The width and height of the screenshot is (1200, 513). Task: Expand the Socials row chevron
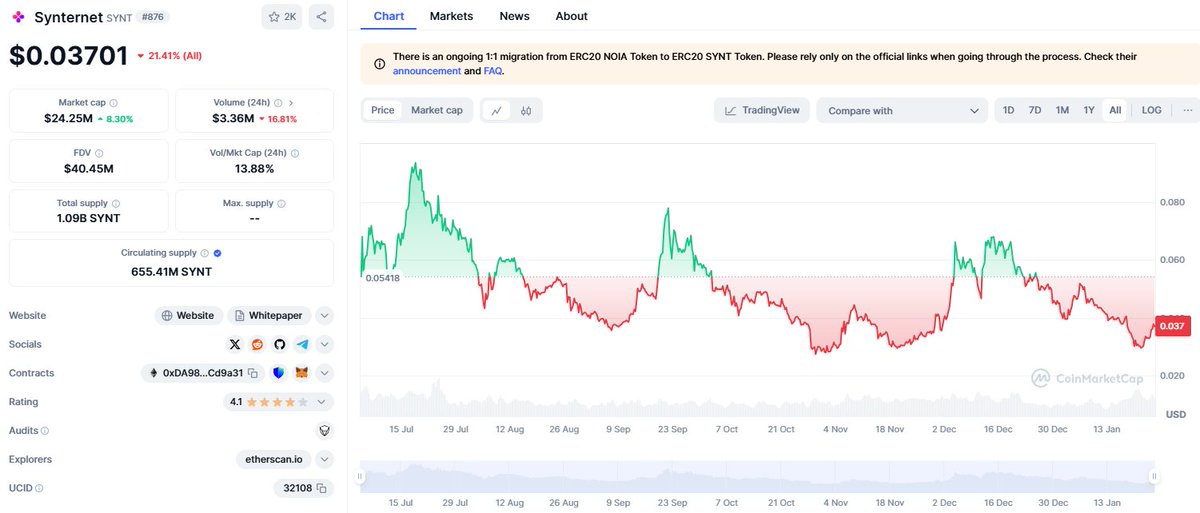pos(324,344)
